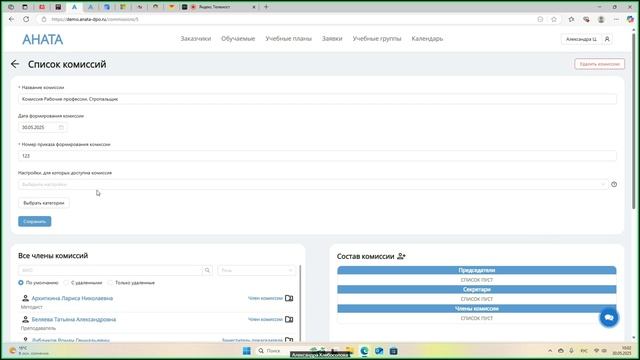Click the АНАТА logo

click(x=42, y=39)
